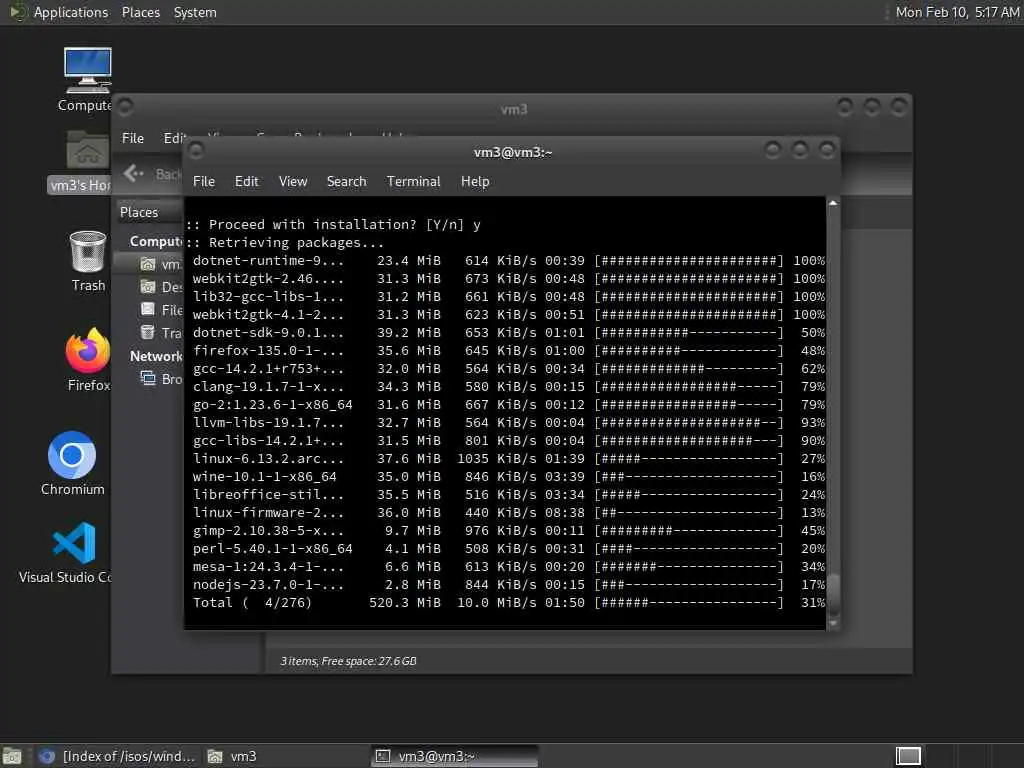Open the terminal Help menu
Image resolution: width=1024 pixels, height=768 pixels.
point(475,182)
